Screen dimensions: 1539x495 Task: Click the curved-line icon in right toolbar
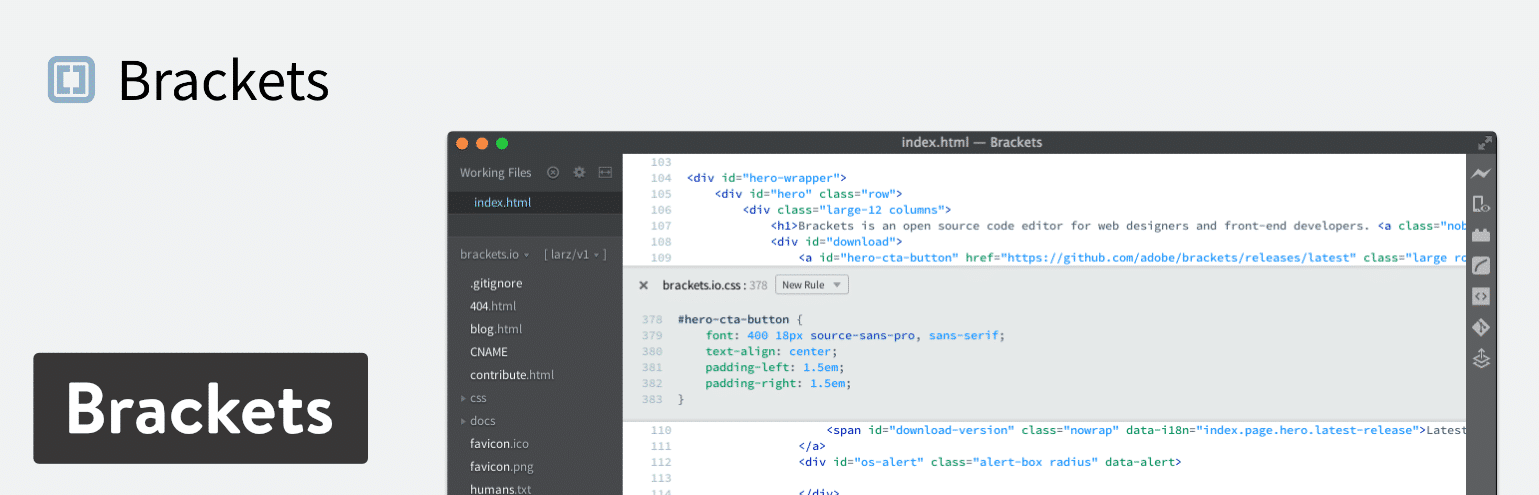pos(1481,266)
